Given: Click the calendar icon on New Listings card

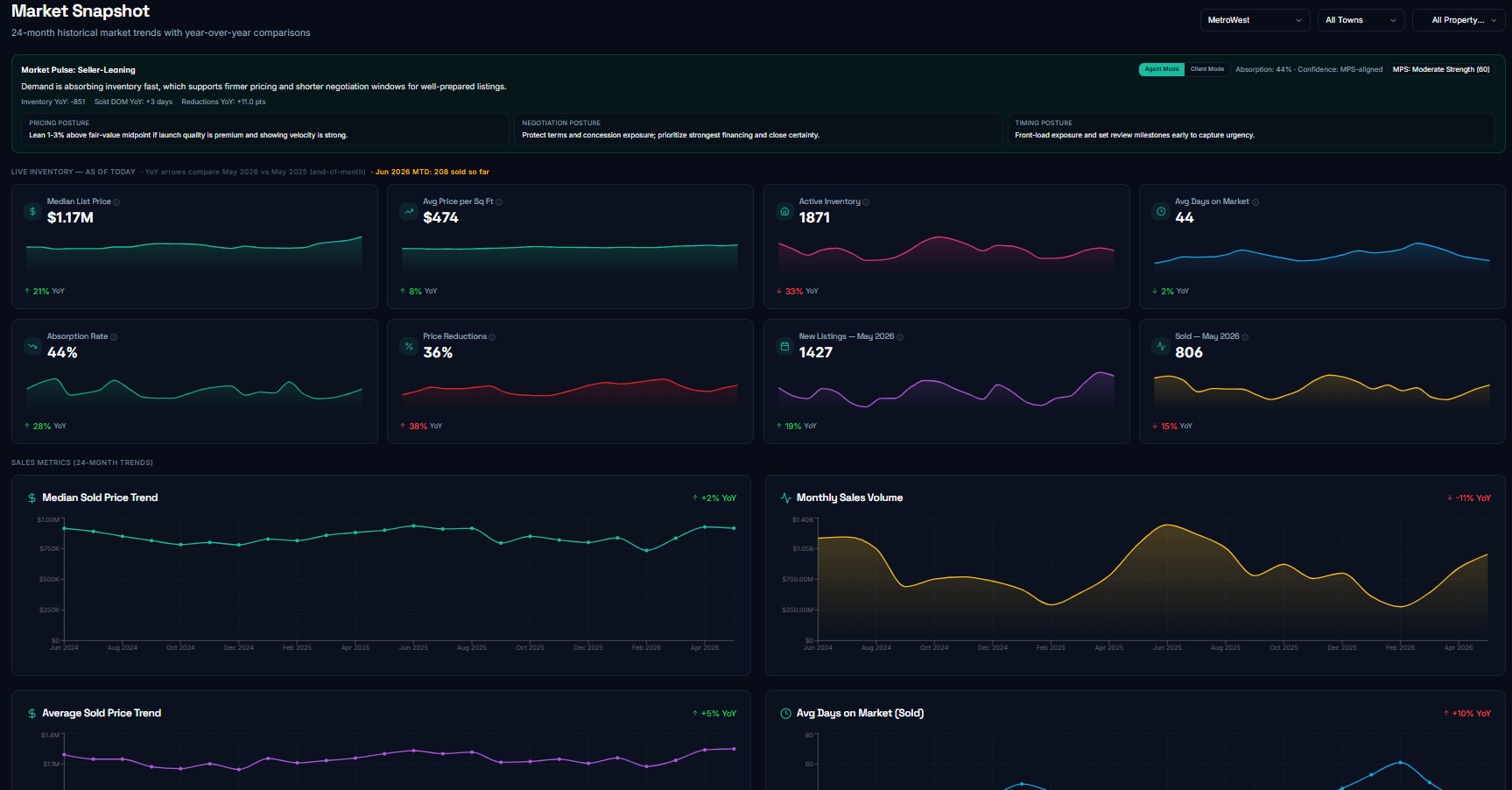Looking at the screenshot, I should pos(784,346).
